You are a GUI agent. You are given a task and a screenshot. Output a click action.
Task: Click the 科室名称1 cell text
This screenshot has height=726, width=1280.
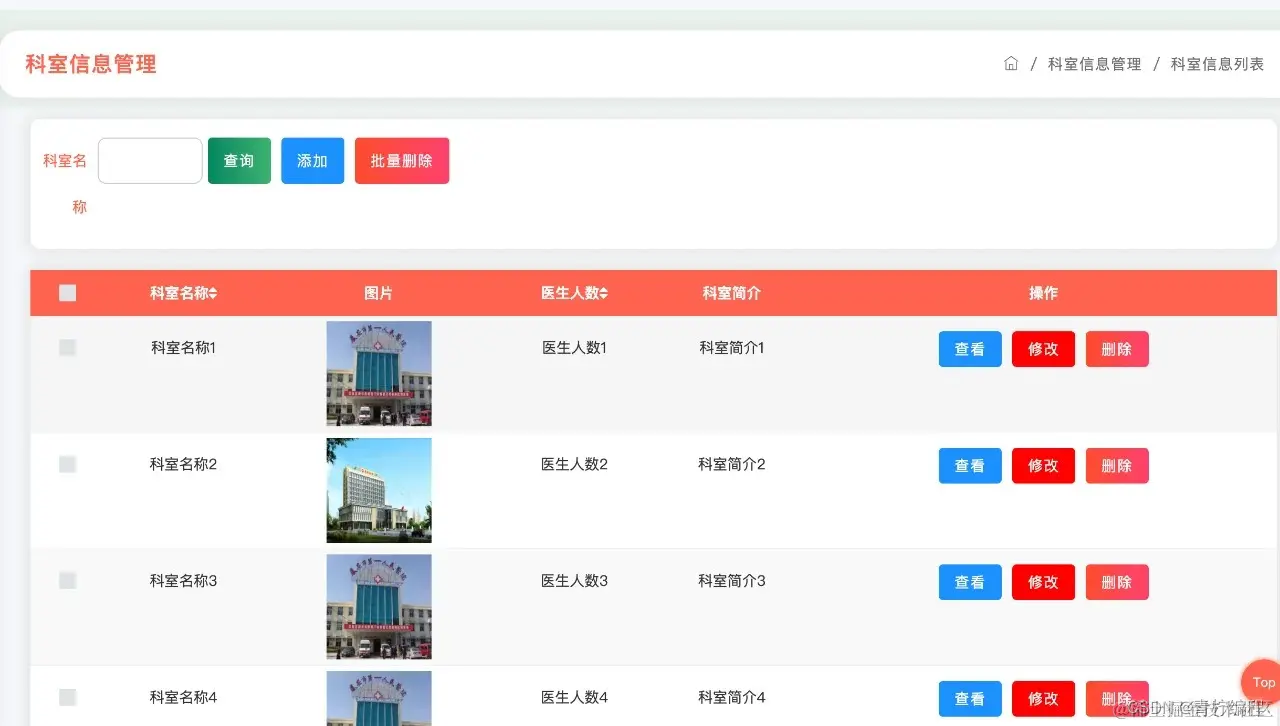pos(183,347)
